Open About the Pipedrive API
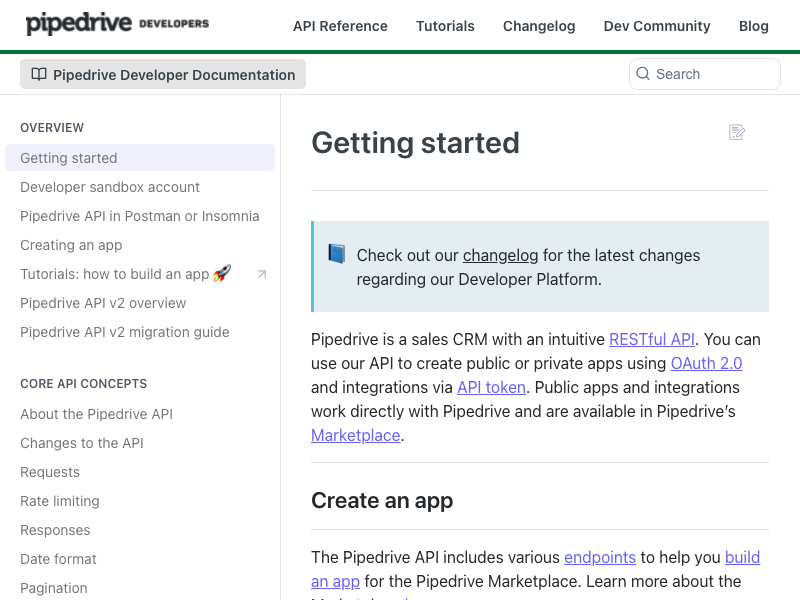This screenshot has width=800, height=600. click(96, 414)
